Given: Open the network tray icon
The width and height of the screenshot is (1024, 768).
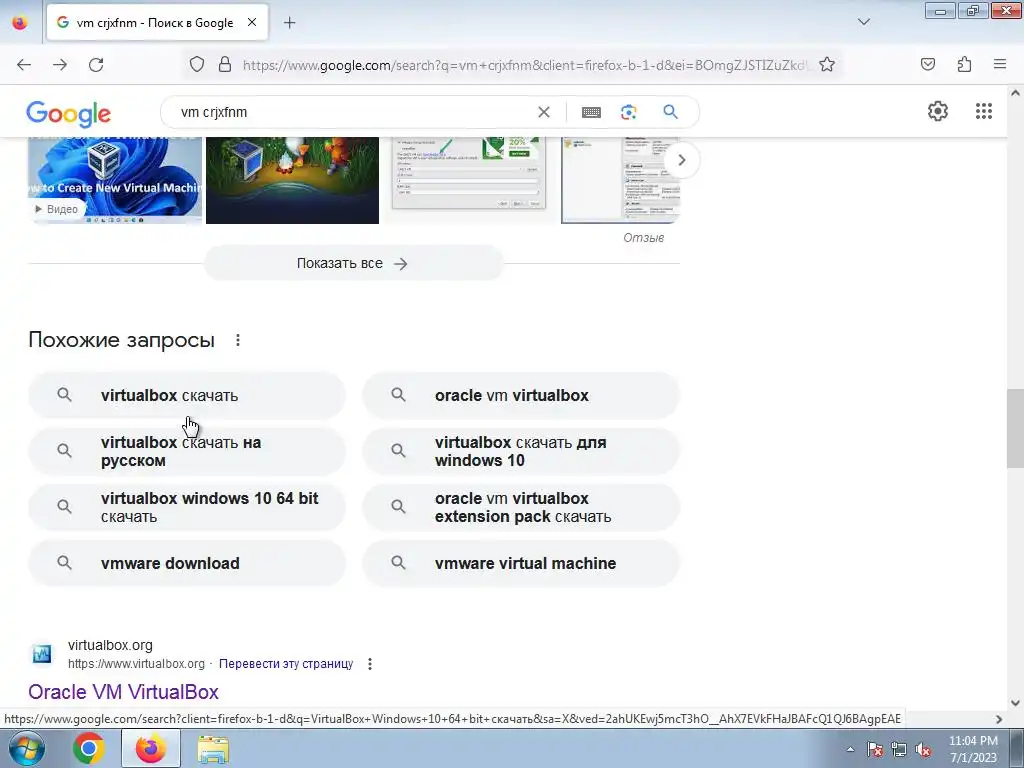Looking at the screenshot, I should [899, 749].
